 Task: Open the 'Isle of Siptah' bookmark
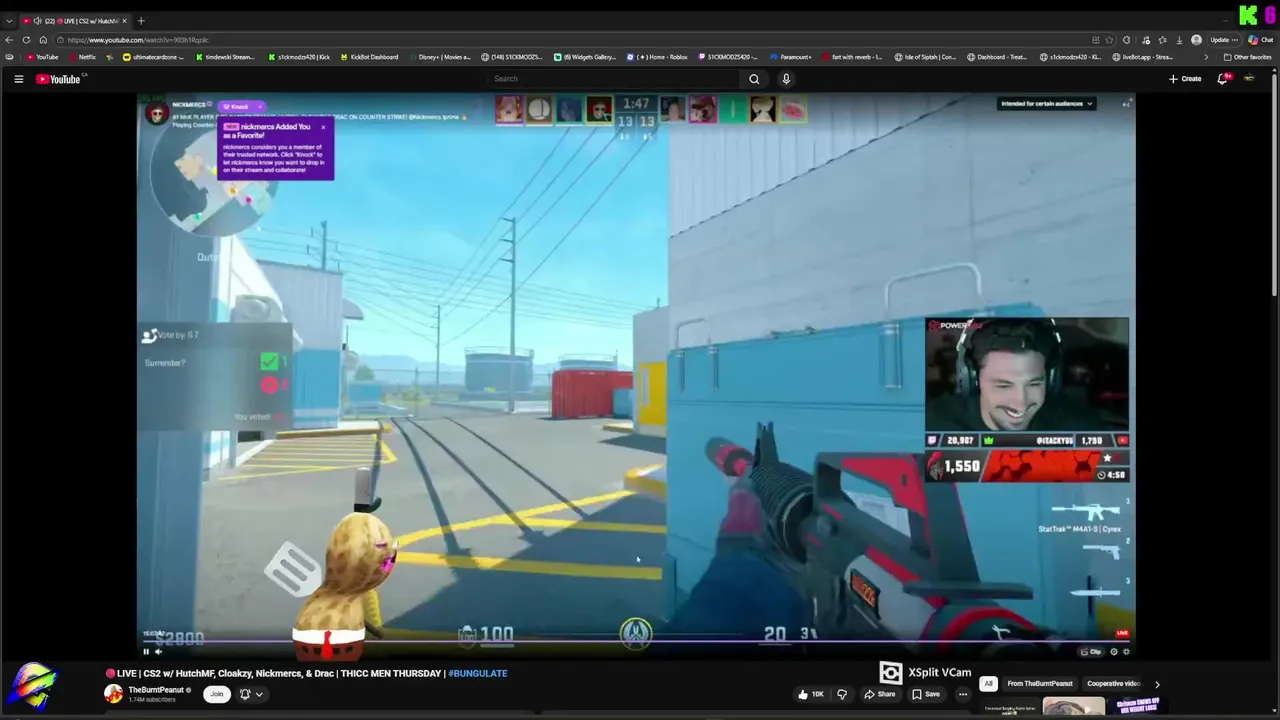point(925,57)
